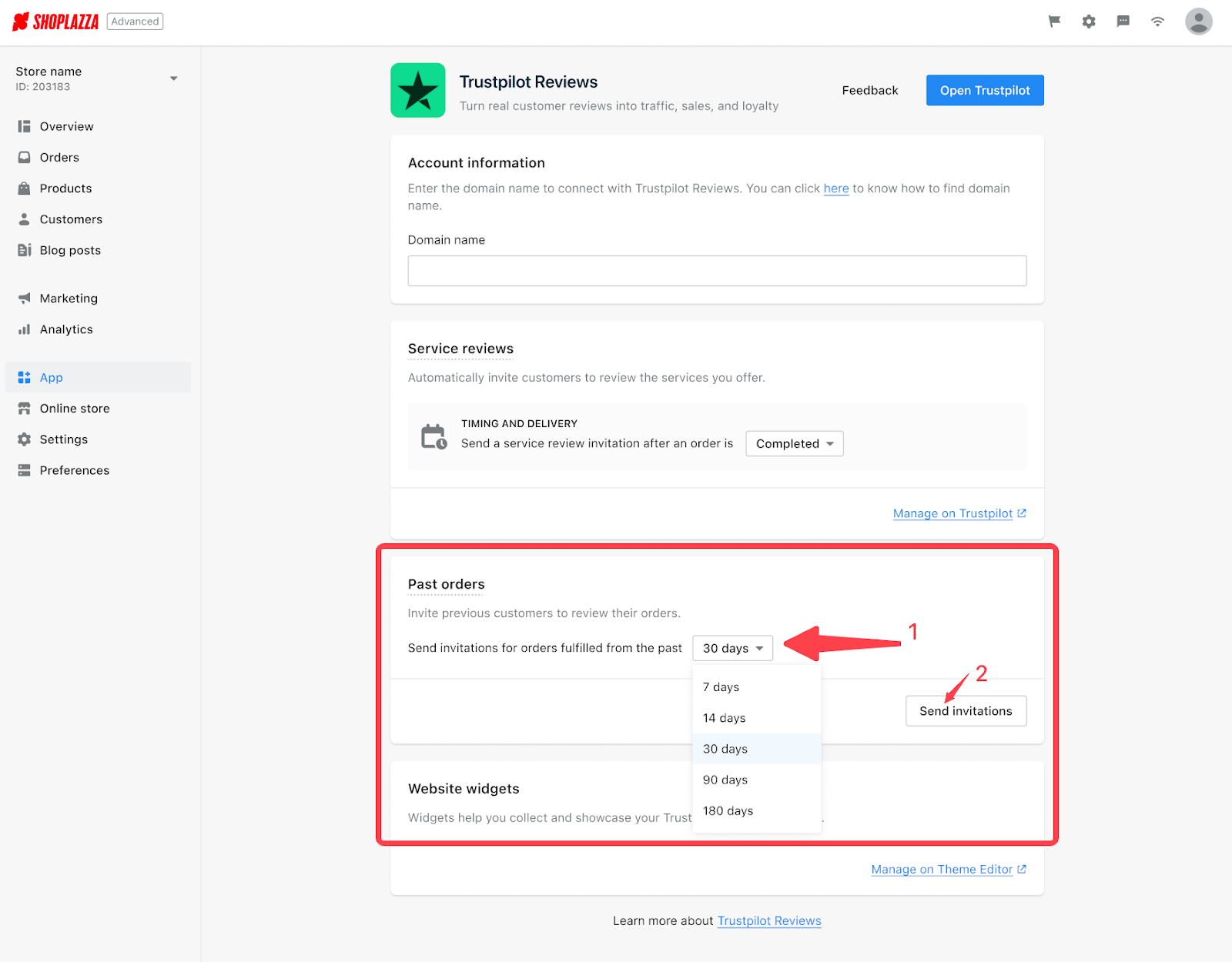This screenshot has height=962, width=1232.
Task: Select 180 days from the list
Action: coord(757,810)
